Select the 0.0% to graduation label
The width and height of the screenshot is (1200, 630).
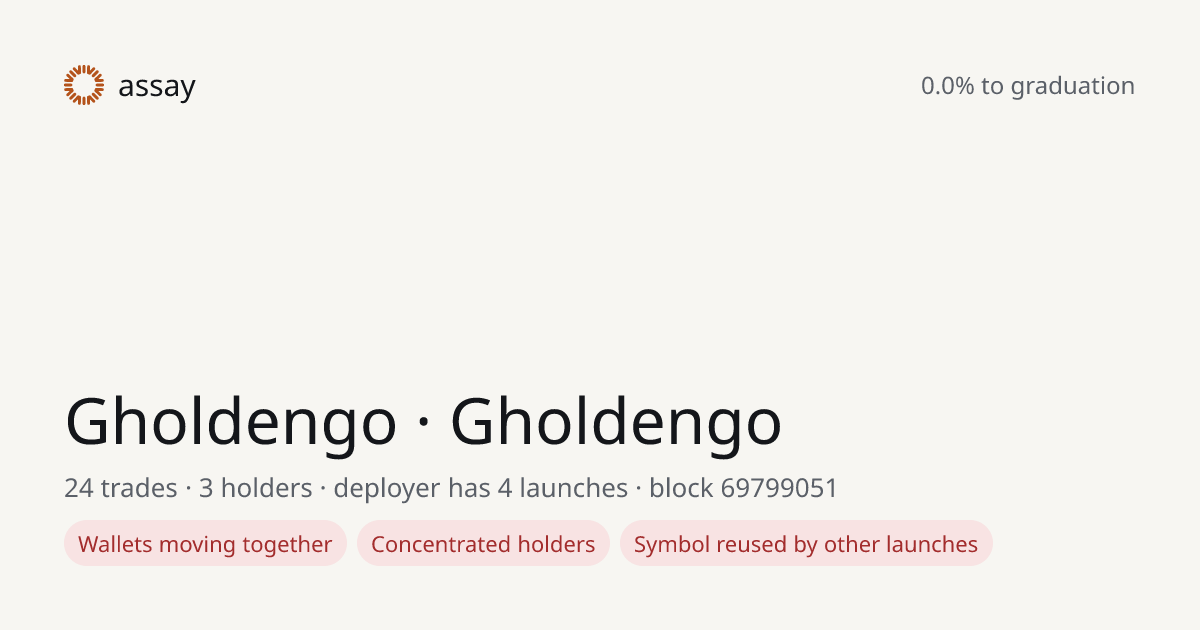point(1028,86)
